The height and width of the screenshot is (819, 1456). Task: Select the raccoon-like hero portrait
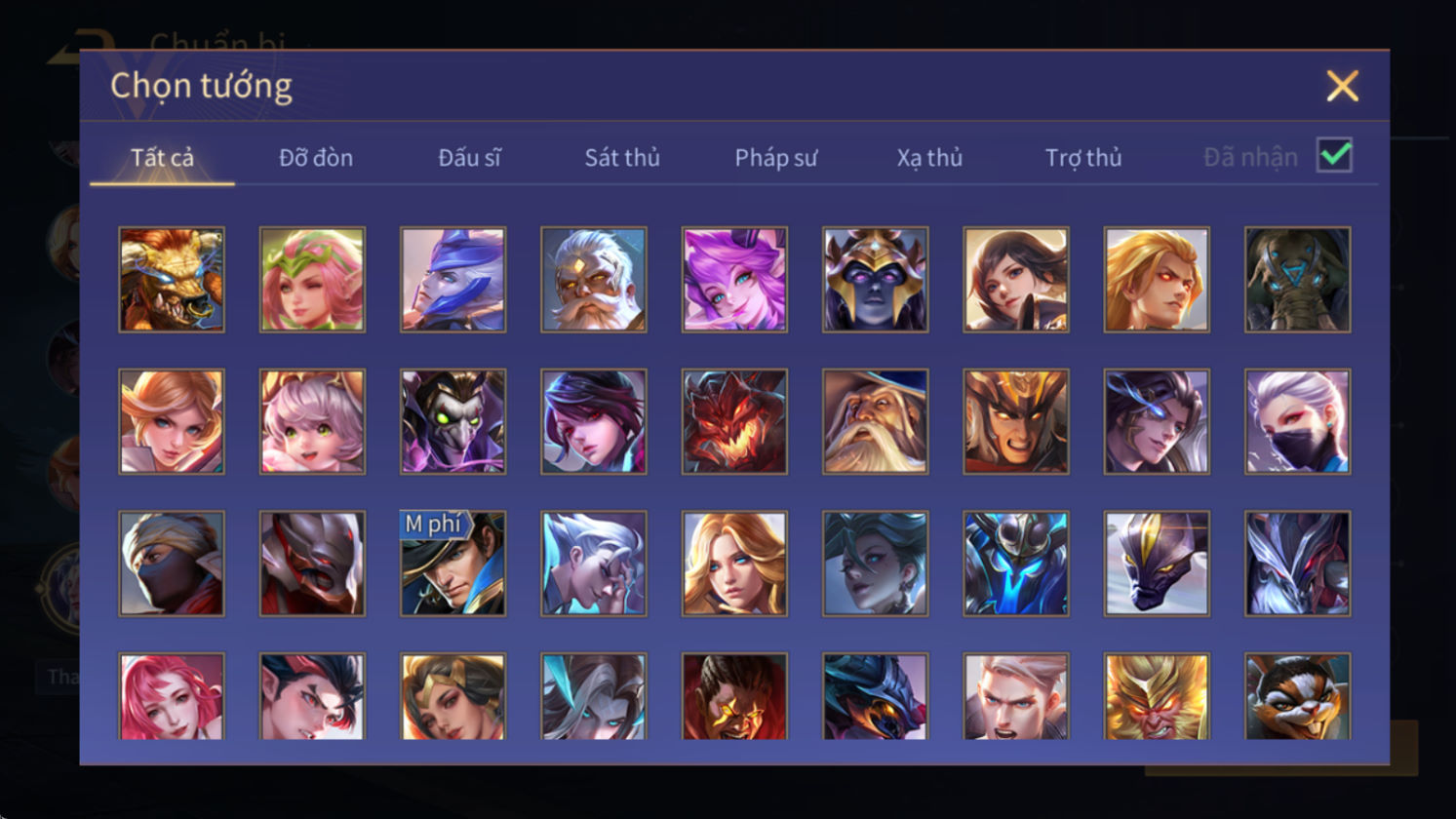1297,696
